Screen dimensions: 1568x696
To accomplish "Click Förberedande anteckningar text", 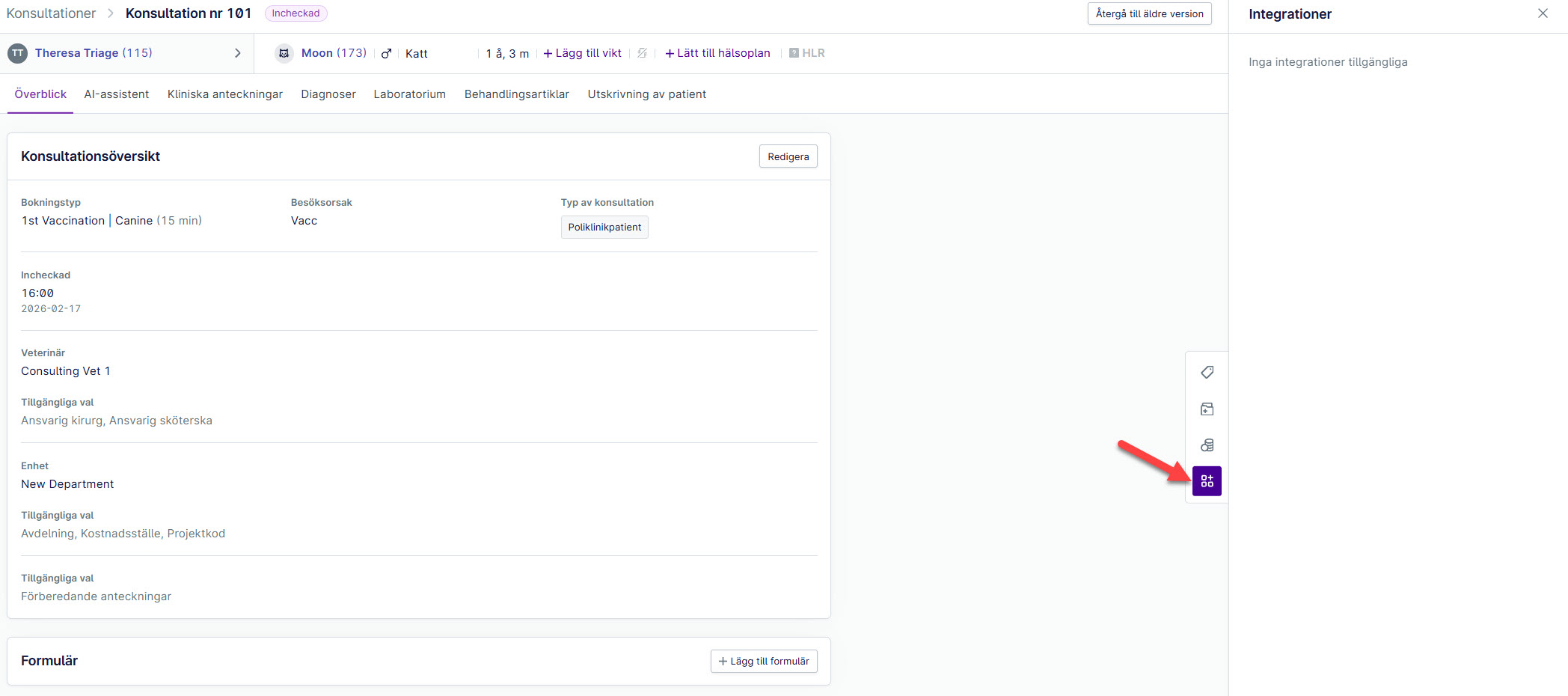I will (x=97, y=596).
